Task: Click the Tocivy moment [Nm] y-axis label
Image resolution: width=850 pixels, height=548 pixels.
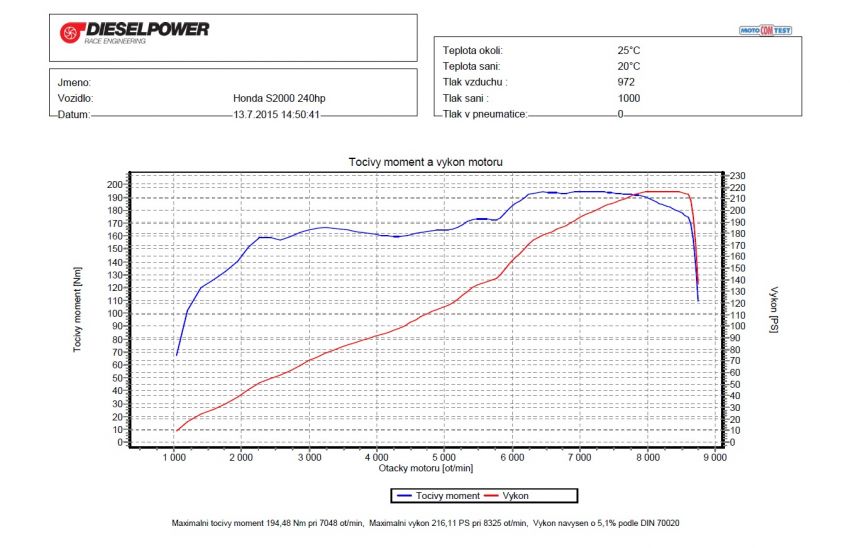Action: tap(78, 312)
